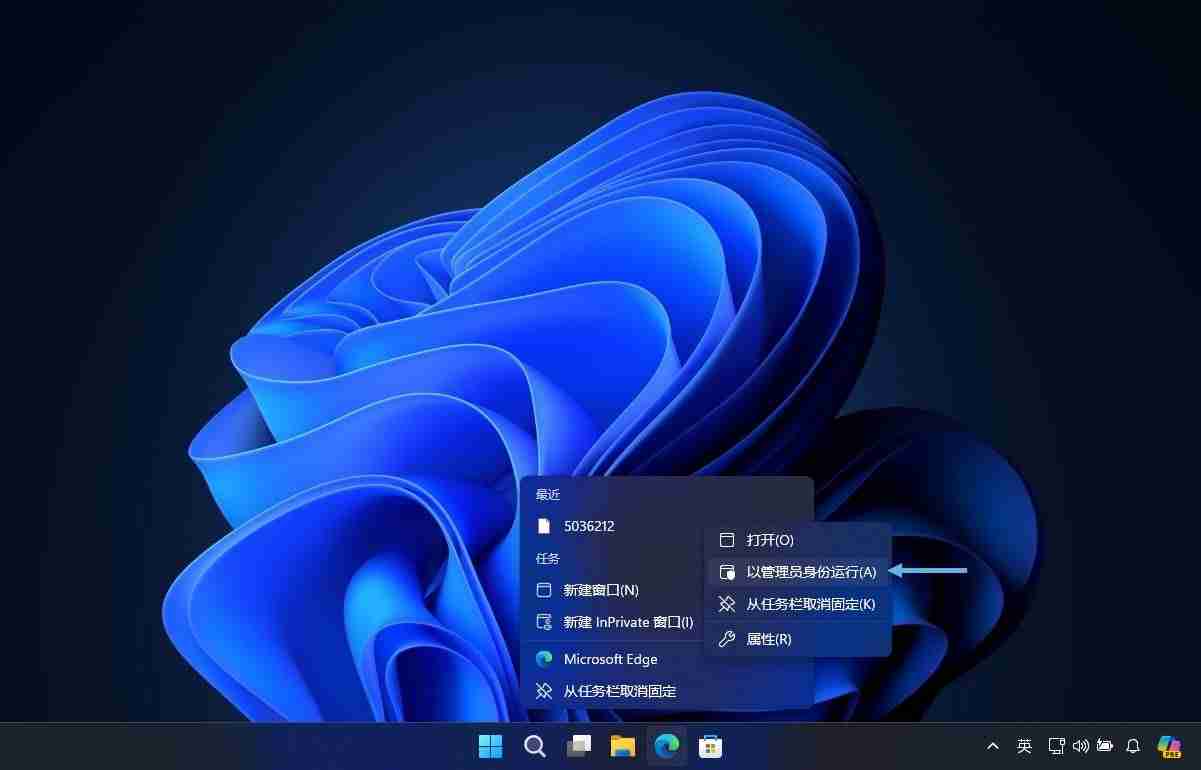
Task: Open Windows Search from the taskbar
Action: point(534,746)
